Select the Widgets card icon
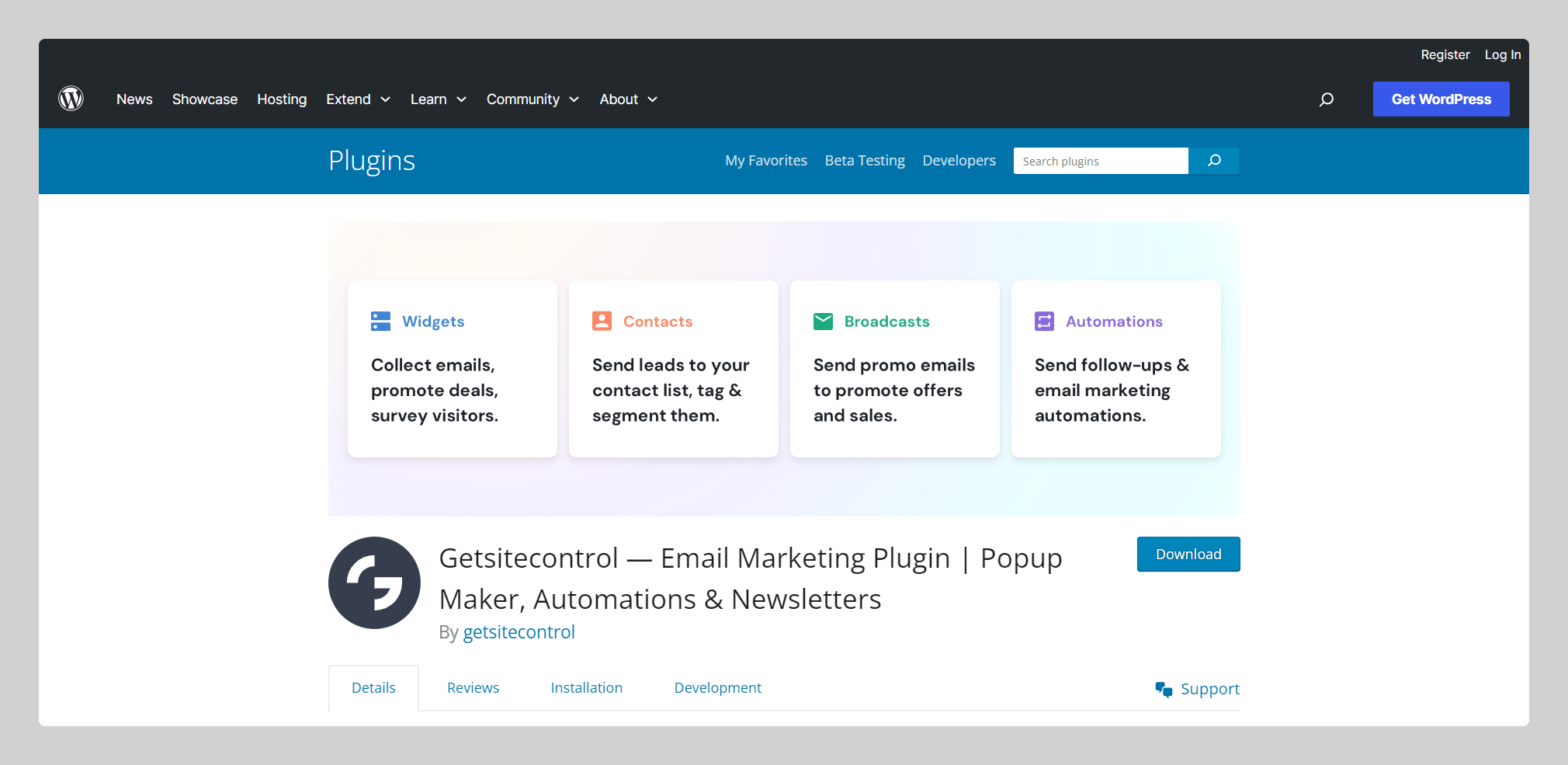This screenshot has width=1568, height=765. click(380, 321)
